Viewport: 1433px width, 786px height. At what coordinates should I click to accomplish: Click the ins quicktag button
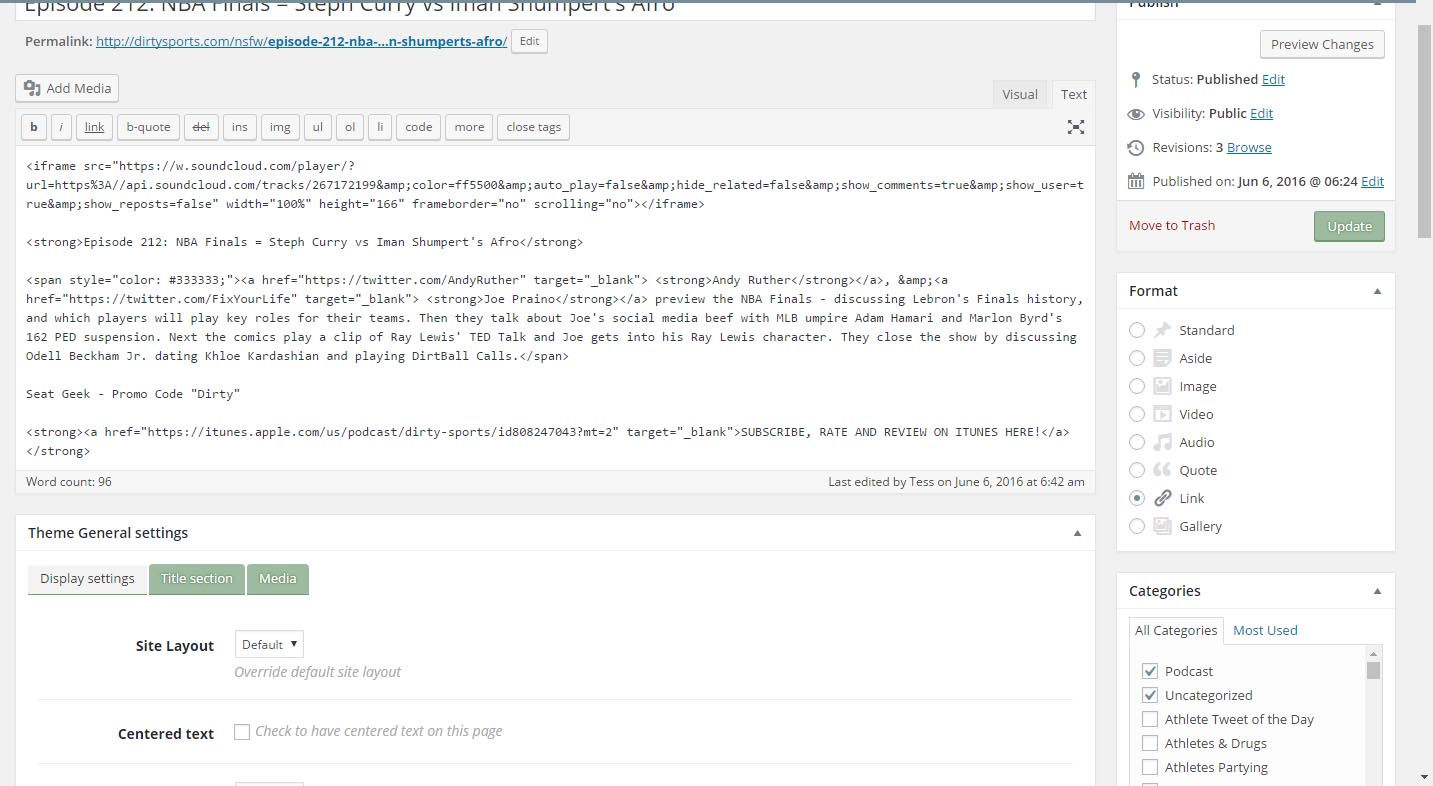(x=240, y=127)
